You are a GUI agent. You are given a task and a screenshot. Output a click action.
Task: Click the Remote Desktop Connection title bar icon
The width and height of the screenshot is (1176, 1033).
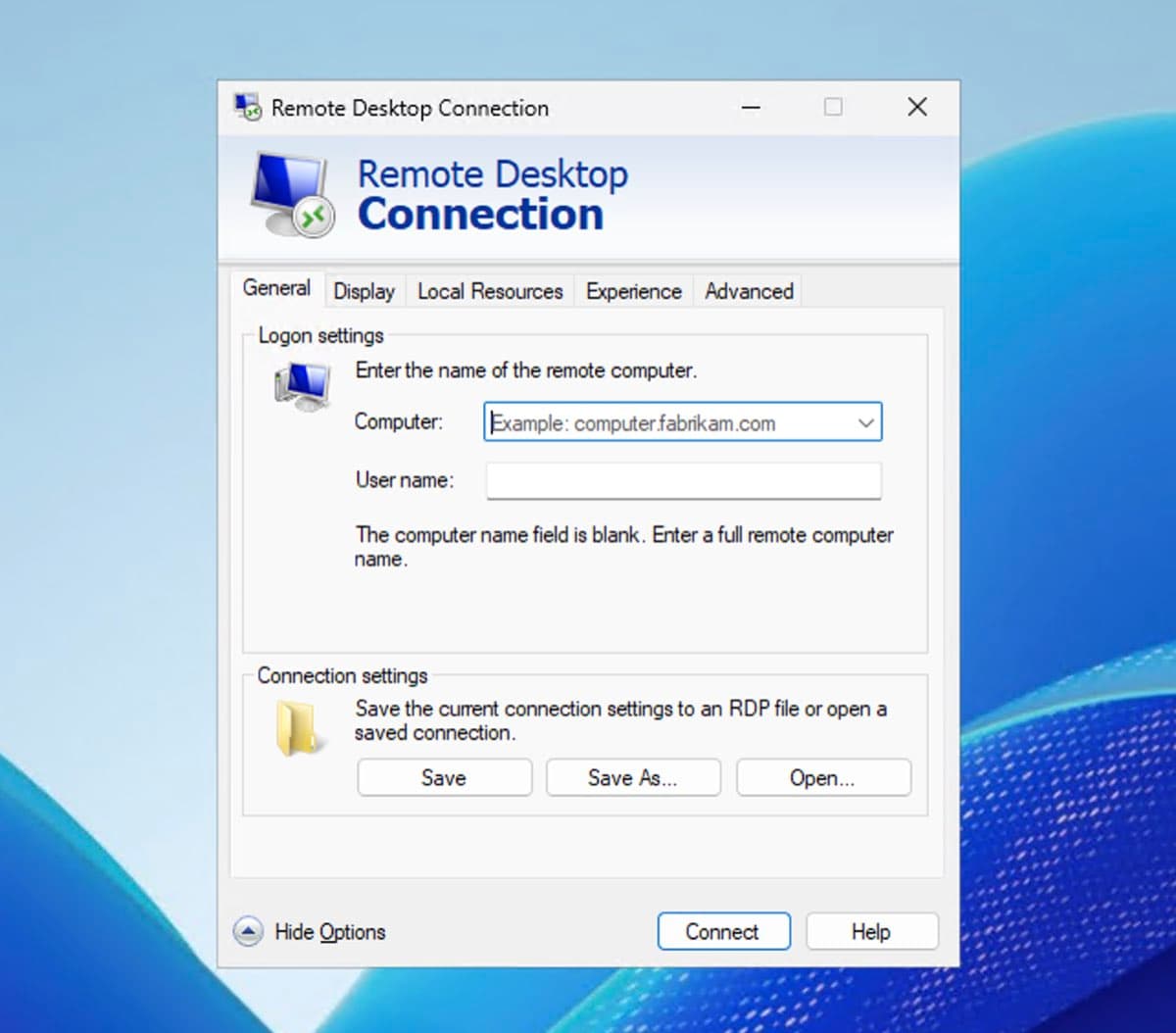tap(245, 106)
